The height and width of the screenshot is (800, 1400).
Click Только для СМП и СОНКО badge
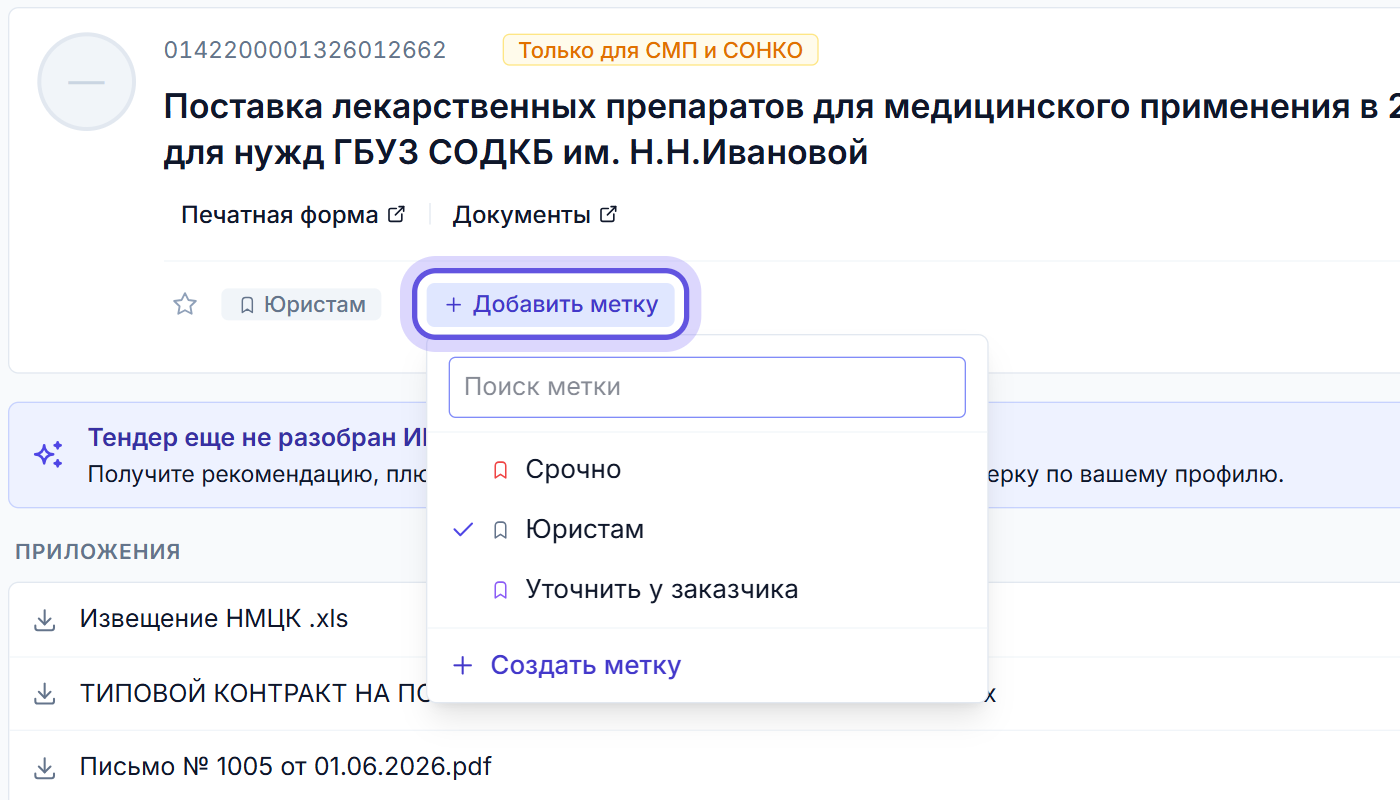tap(660, 50)
